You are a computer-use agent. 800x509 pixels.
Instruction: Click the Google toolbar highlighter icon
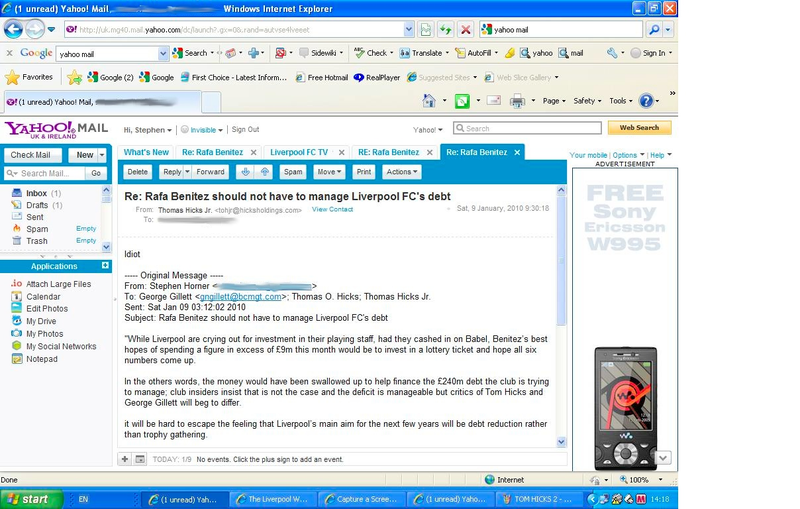coord(509,53)
